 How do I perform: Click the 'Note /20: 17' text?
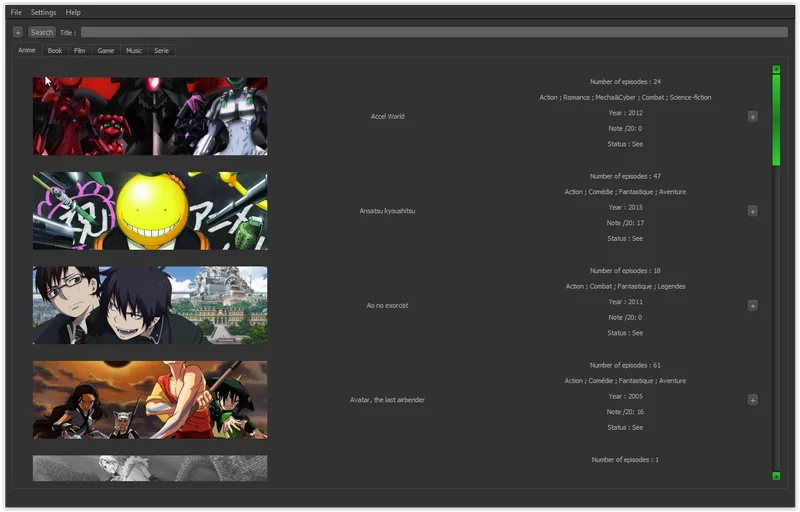(x=625, y=223)
